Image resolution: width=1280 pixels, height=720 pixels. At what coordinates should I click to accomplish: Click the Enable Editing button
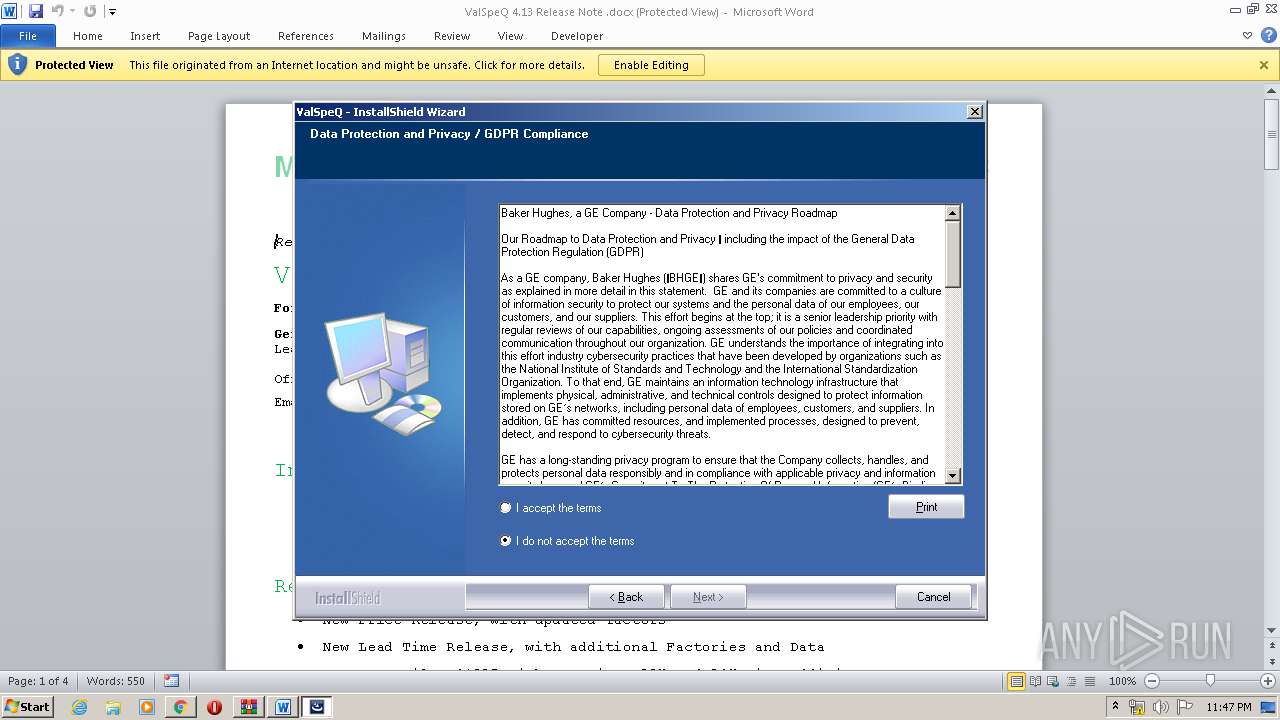[651, 65]
